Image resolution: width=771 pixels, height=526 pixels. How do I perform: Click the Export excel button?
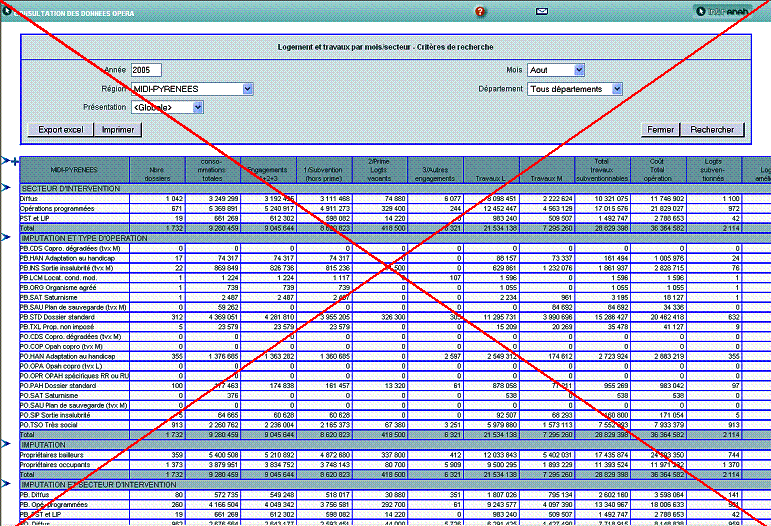click(x=61, y=130)
